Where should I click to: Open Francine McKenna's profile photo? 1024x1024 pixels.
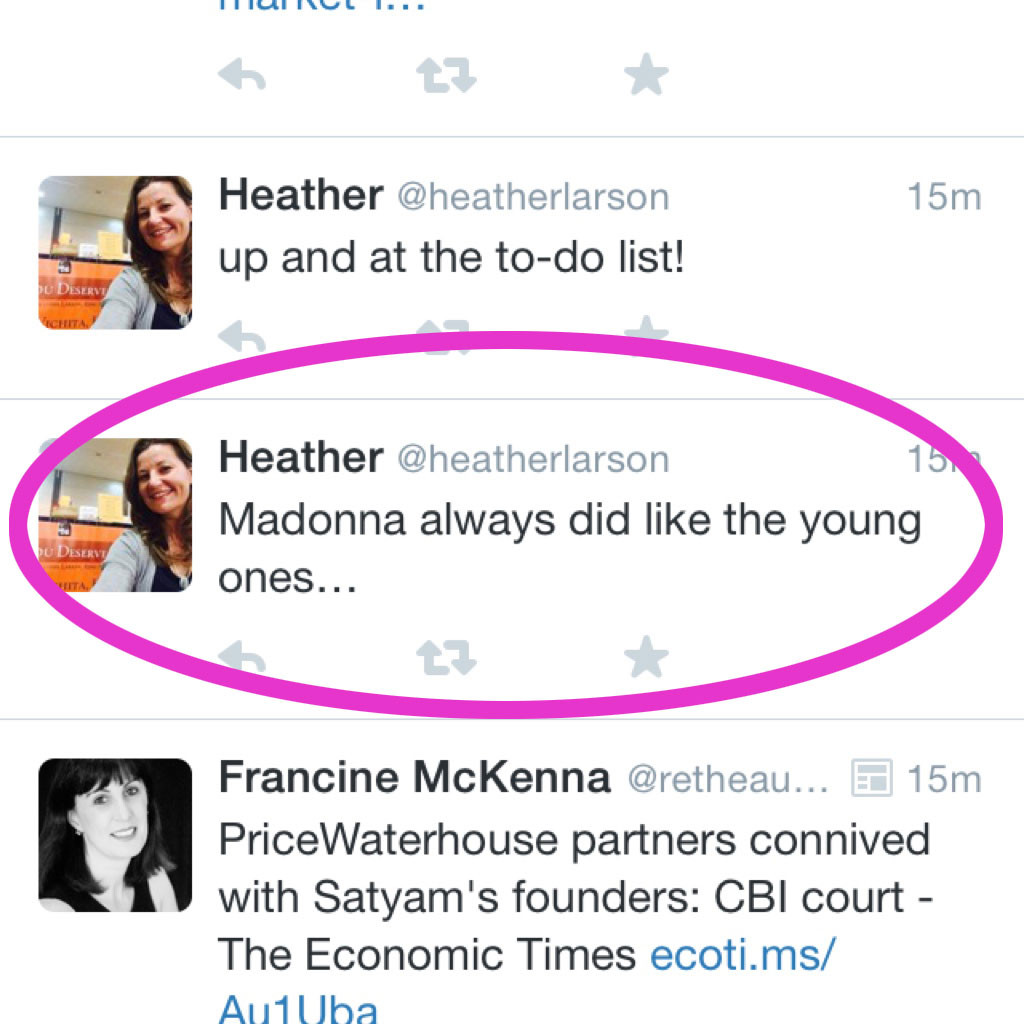pos(116,835)
